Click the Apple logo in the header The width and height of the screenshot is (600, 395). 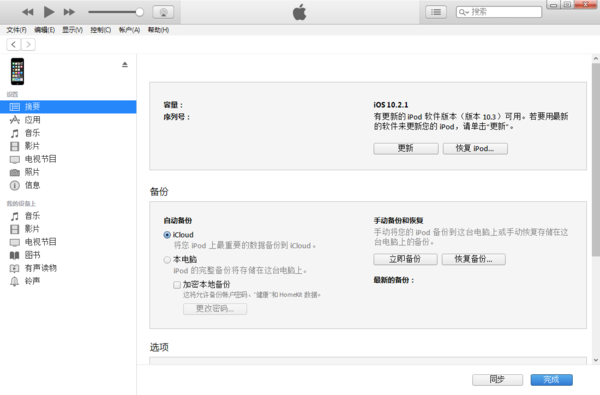click(x=300, y=12)
